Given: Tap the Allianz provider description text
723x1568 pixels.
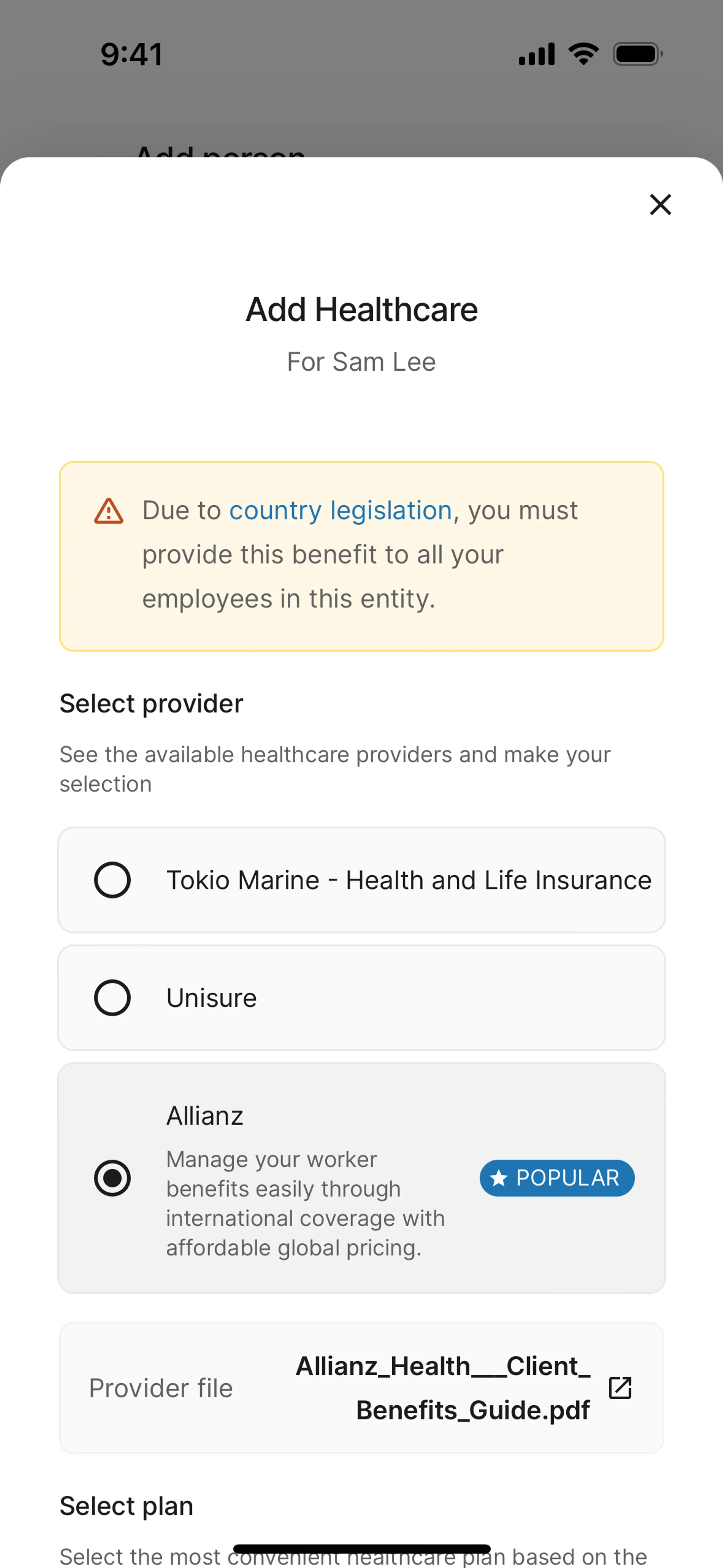Looking at the screenshot, I should point(305,1203).
